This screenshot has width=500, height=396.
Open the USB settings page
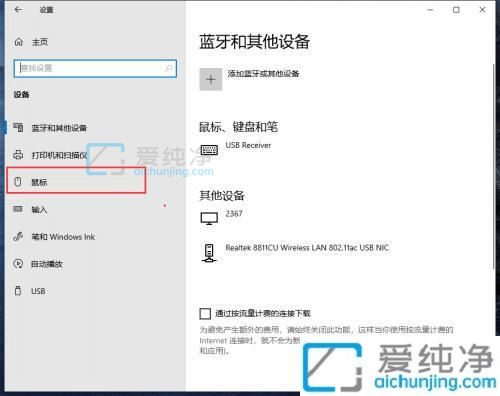[38, 291]
